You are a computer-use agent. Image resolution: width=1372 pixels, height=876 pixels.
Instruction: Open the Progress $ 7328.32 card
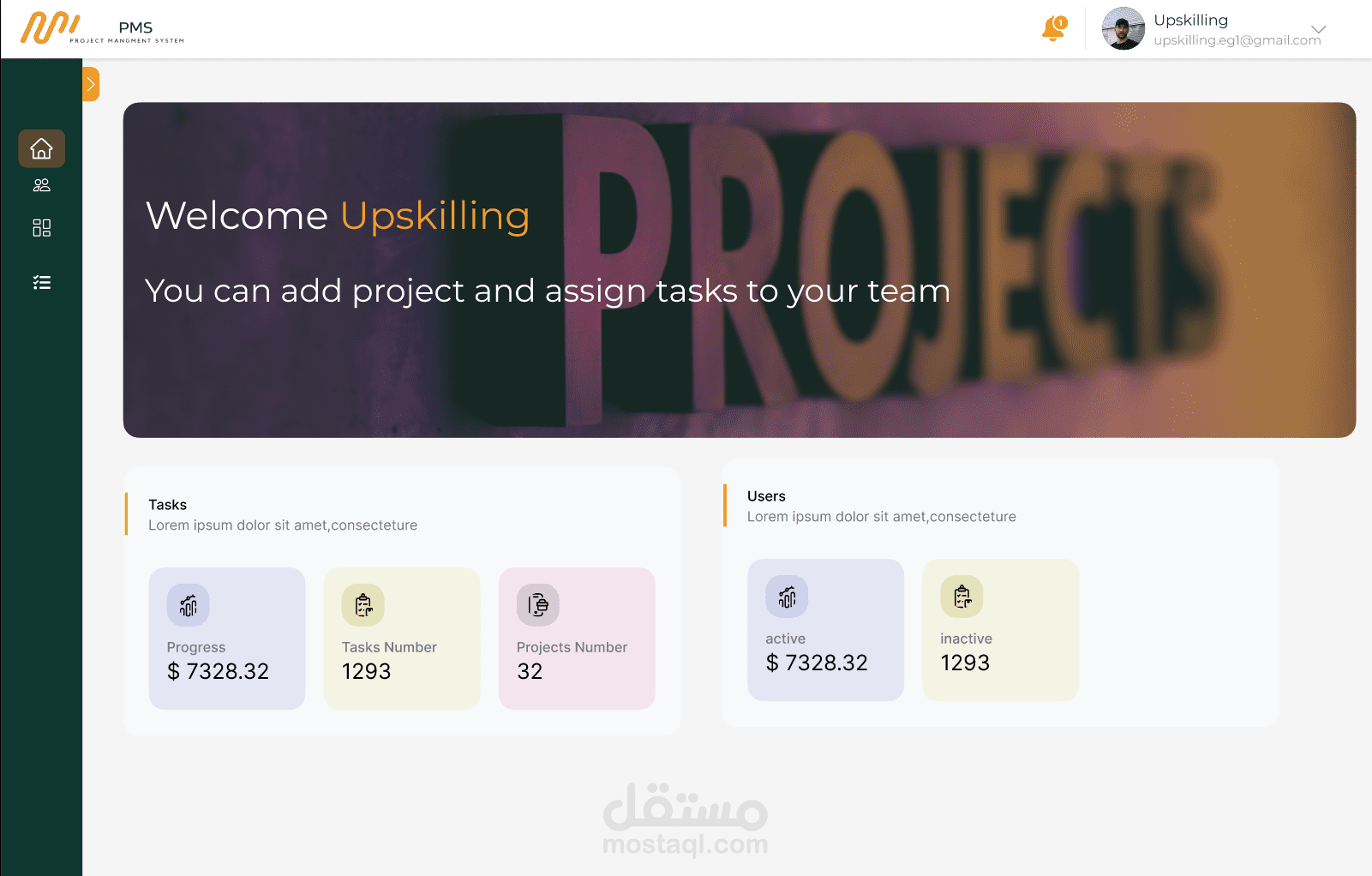(x=227, y=639)
